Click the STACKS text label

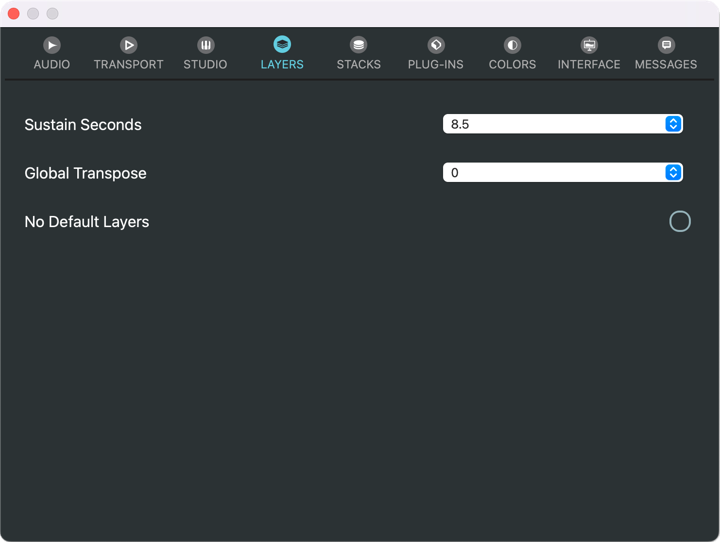click(358, 65)
